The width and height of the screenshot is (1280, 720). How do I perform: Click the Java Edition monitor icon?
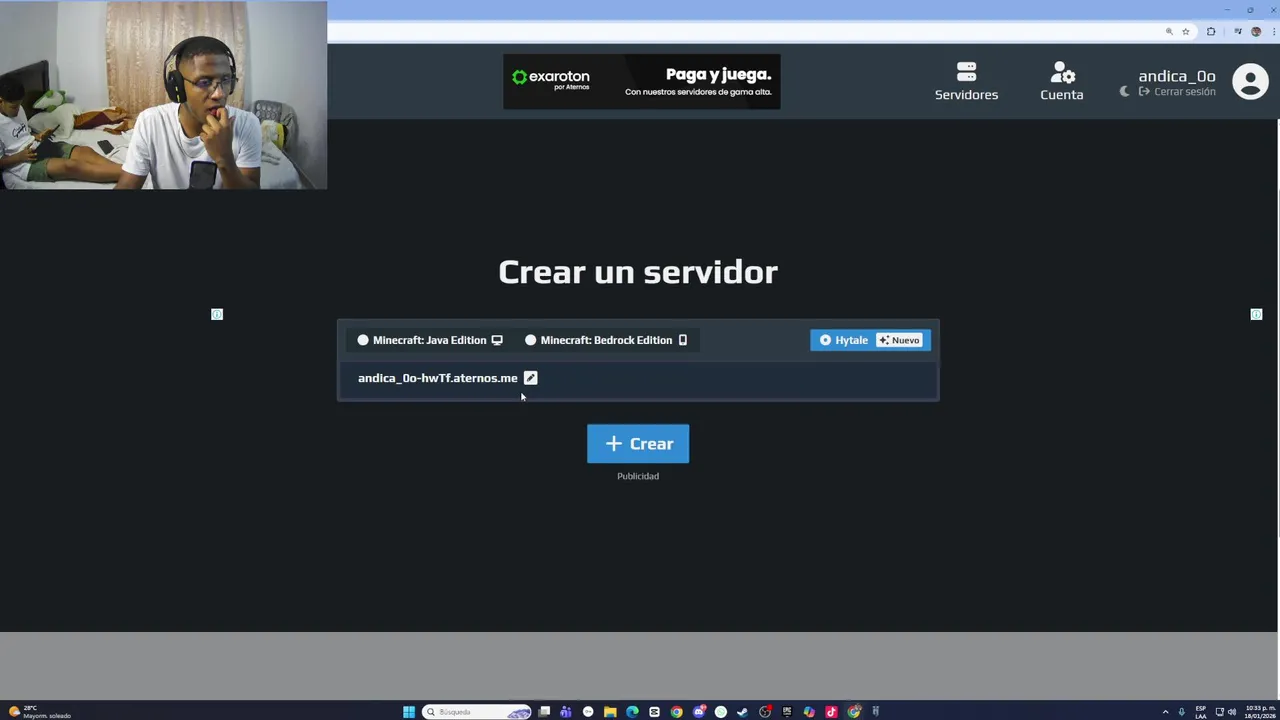[497, 340]
